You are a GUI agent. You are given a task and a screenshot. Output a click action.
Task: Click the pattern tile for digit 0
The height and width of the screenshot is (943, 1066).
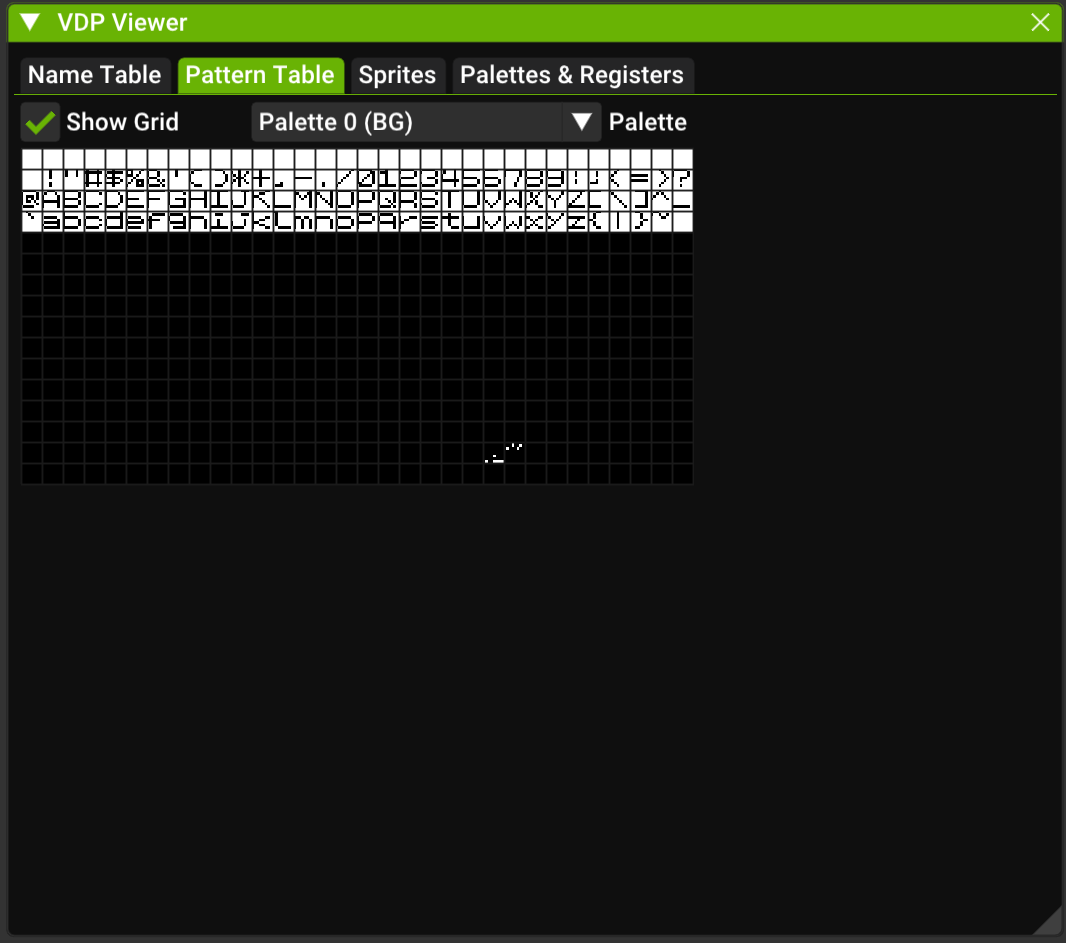368,180
